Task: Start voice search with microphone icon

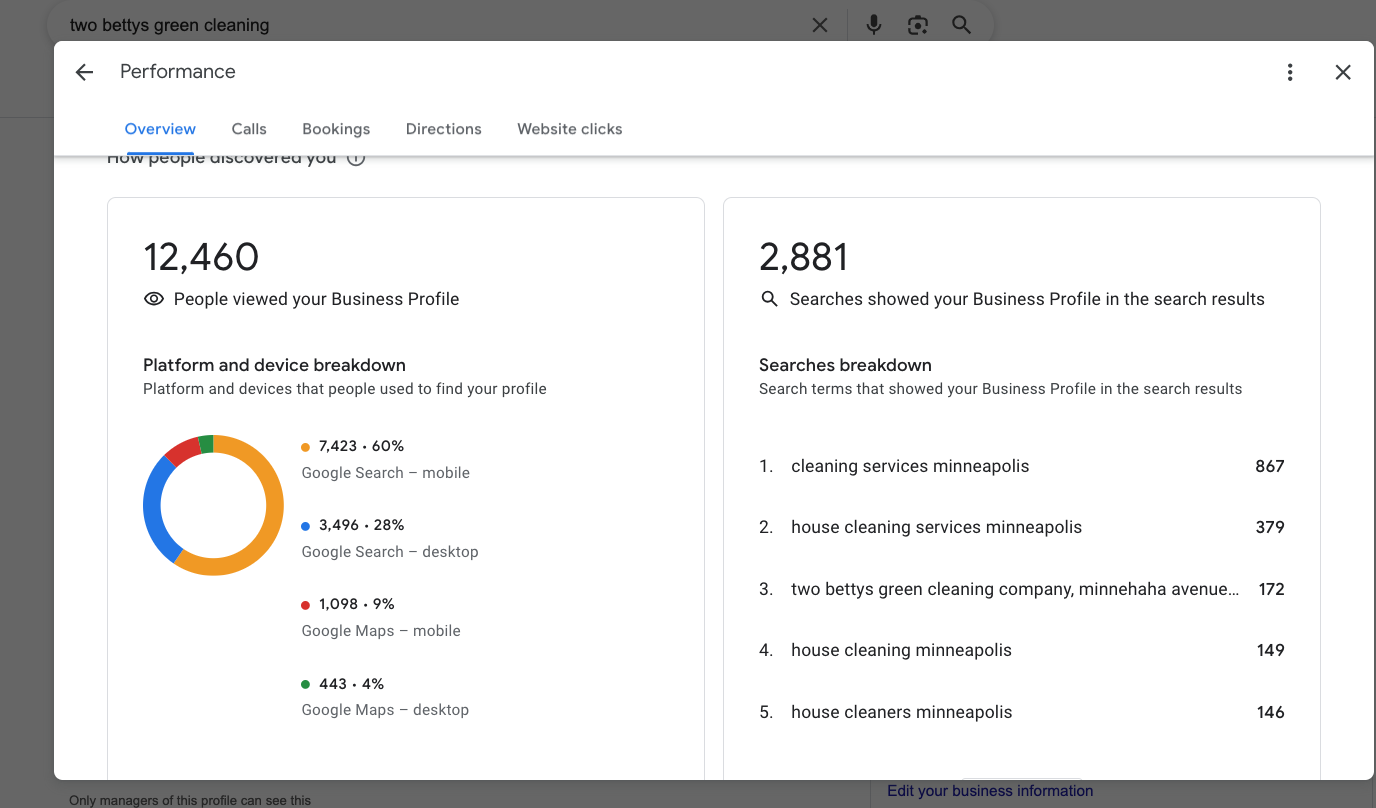Action: pyautogui.click(x=874, y=25)
